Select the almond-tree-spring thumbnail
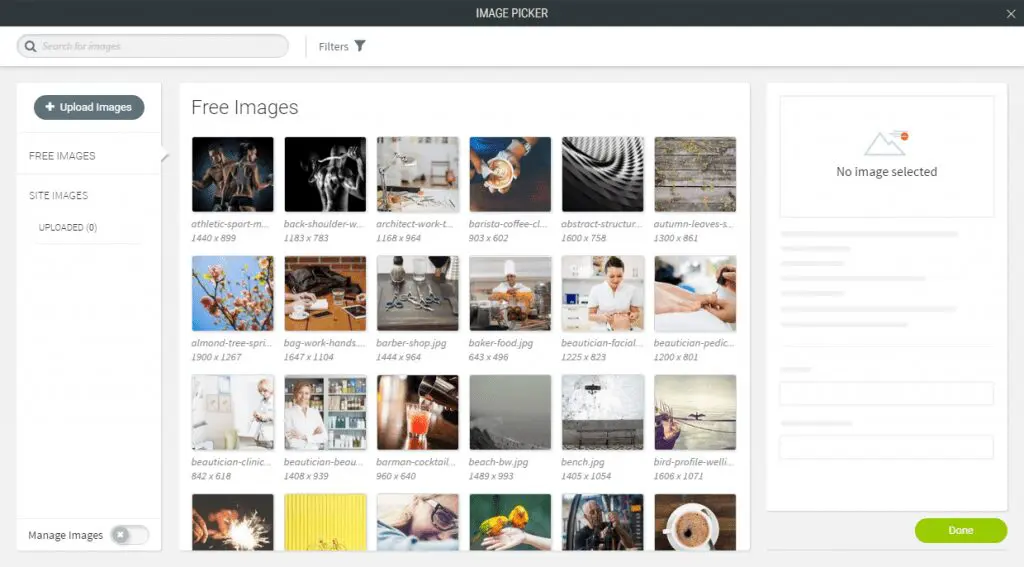 click(232, 293)
